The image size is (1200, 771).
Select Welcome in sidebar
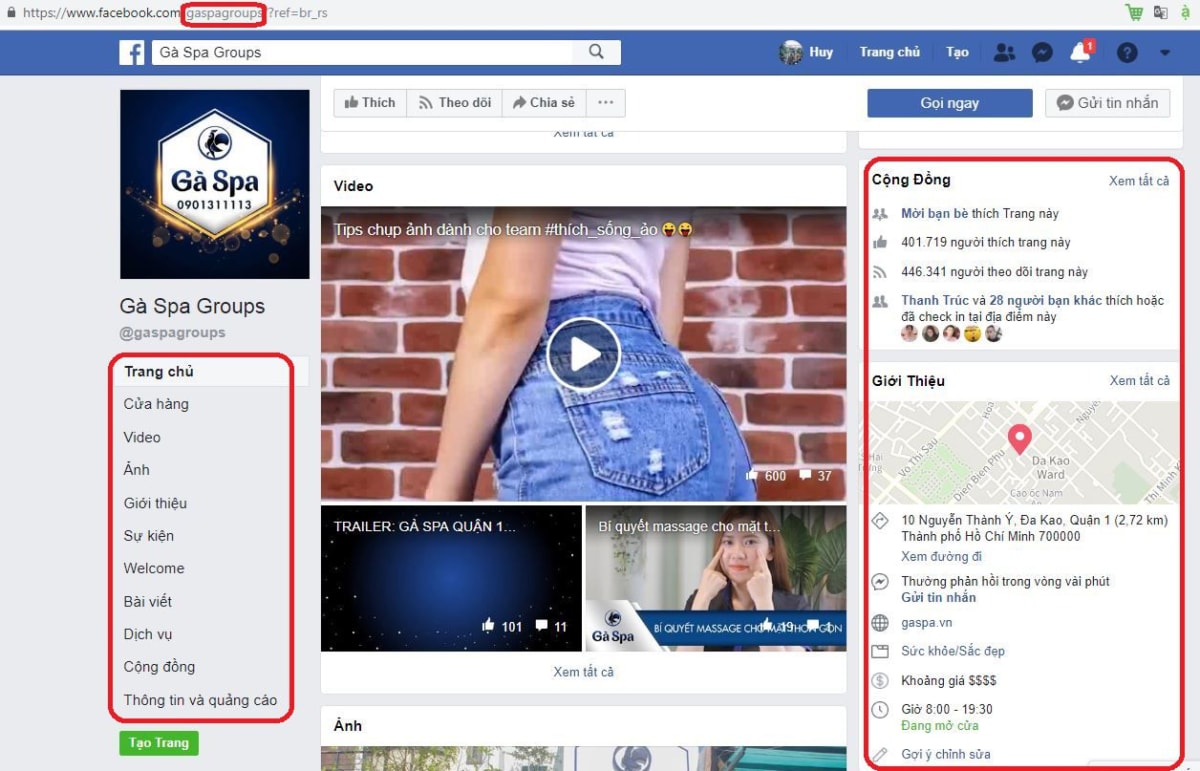(x=154, y=568)
